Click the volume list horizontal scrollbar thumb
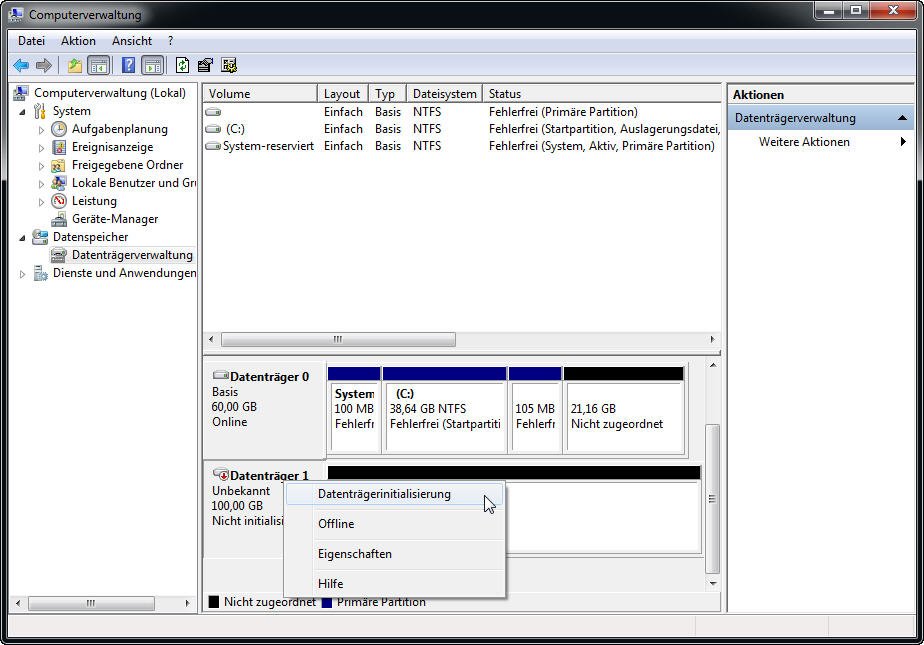 (338, 339)
